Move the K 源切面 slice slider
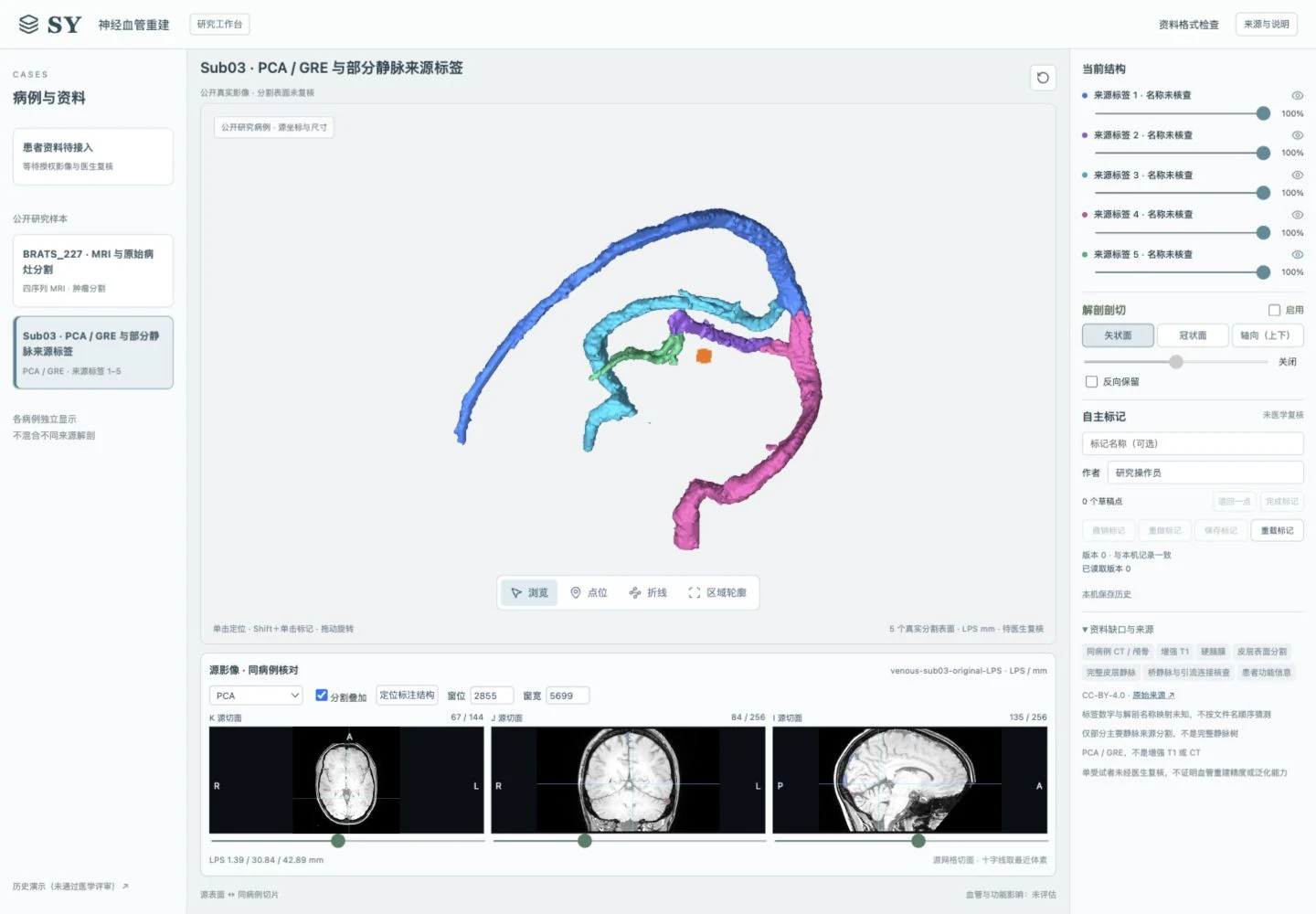 pyautogui.click(x=338, y=841)
